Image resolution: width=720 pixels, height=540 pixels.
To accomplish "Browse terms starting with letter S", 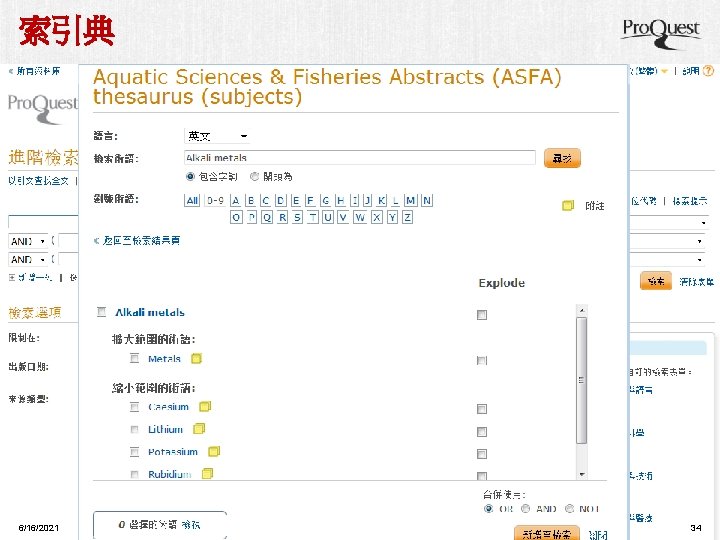I will point(298,217).
